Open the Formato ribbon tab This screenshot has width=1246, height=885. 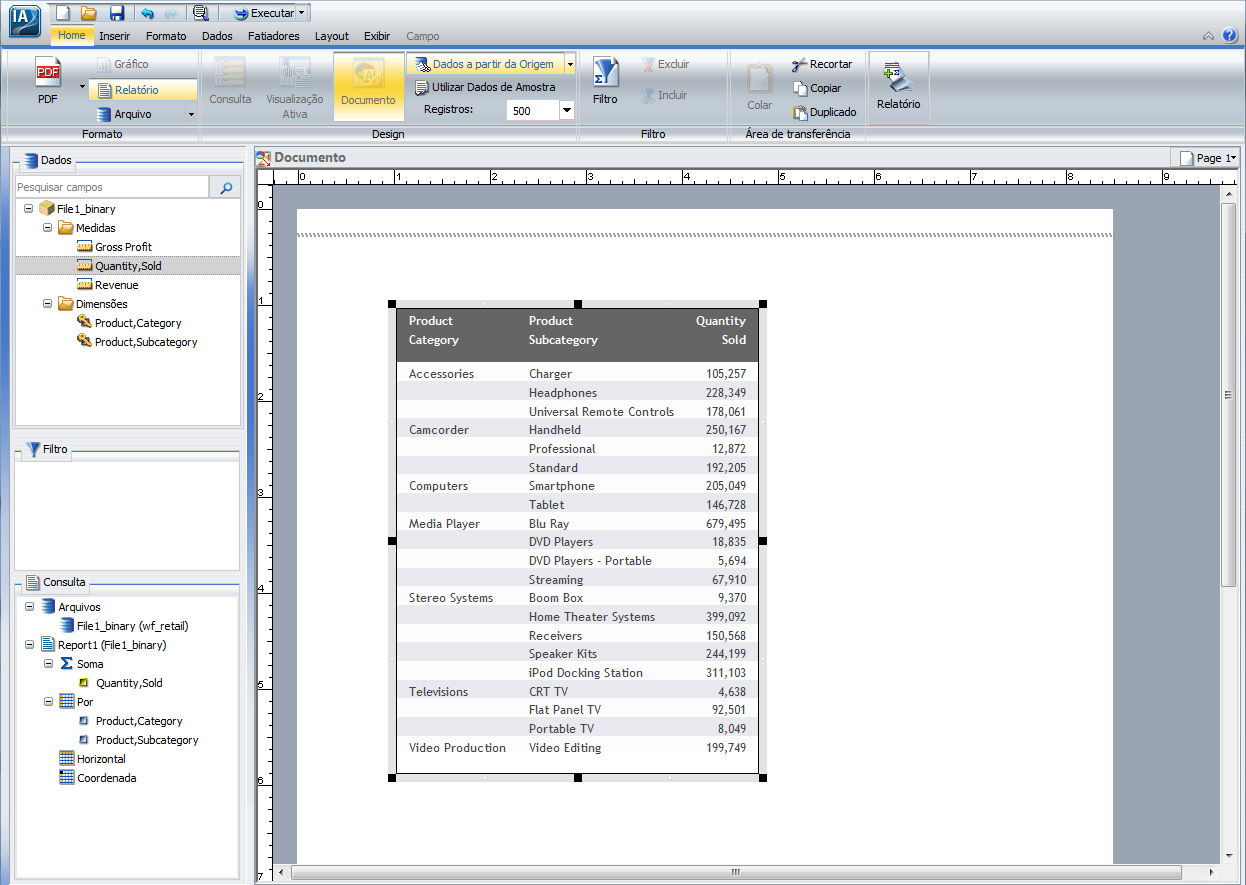[166, 36]
